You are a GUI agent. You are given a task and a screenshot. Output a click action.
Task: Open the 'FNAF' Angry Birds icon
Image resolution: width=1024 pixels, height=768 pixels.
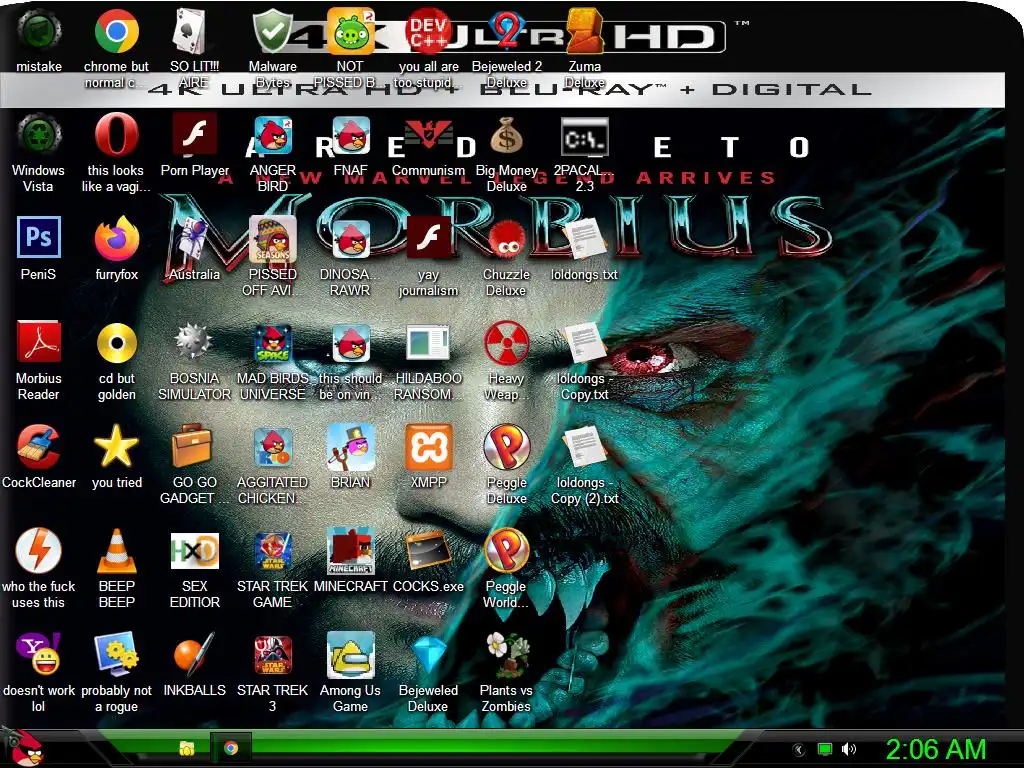click(x=350, y=135)
